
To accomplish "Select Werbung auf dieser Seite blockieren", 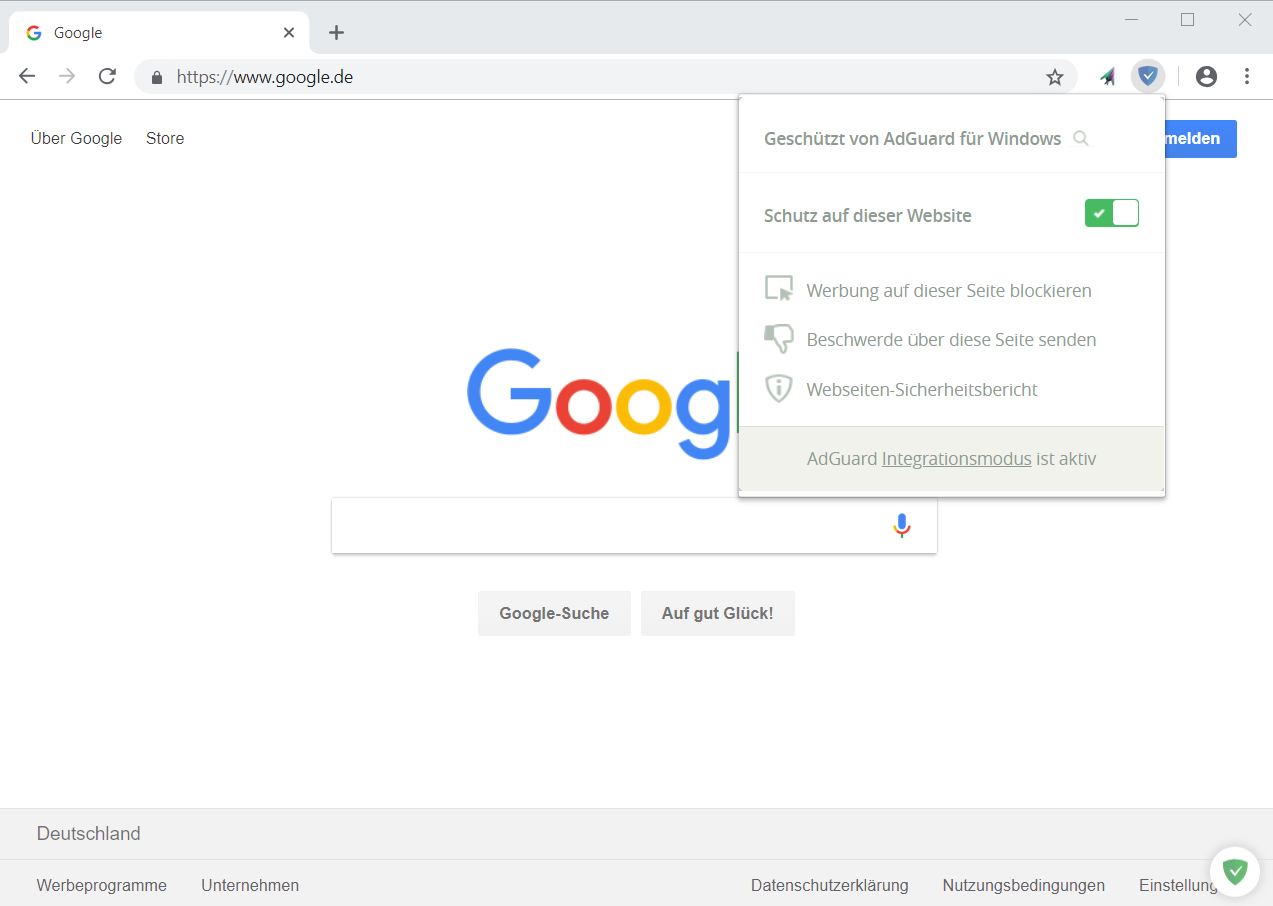I will 949,291.
